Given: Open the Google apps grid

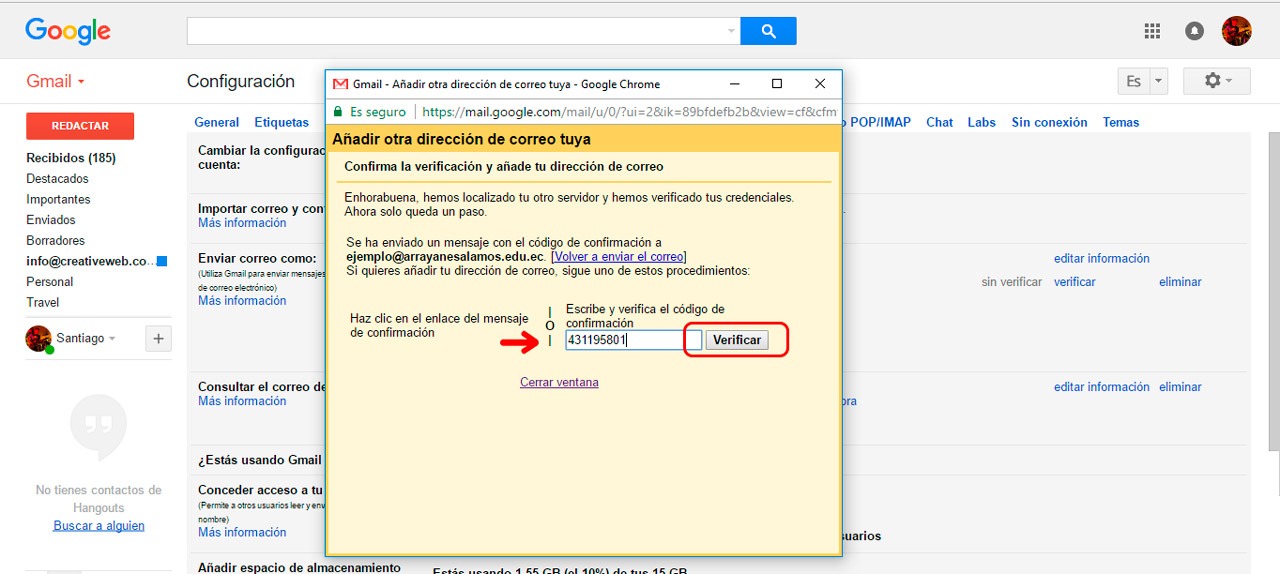Looking at the screenshot, I should tap(1152, 31).
